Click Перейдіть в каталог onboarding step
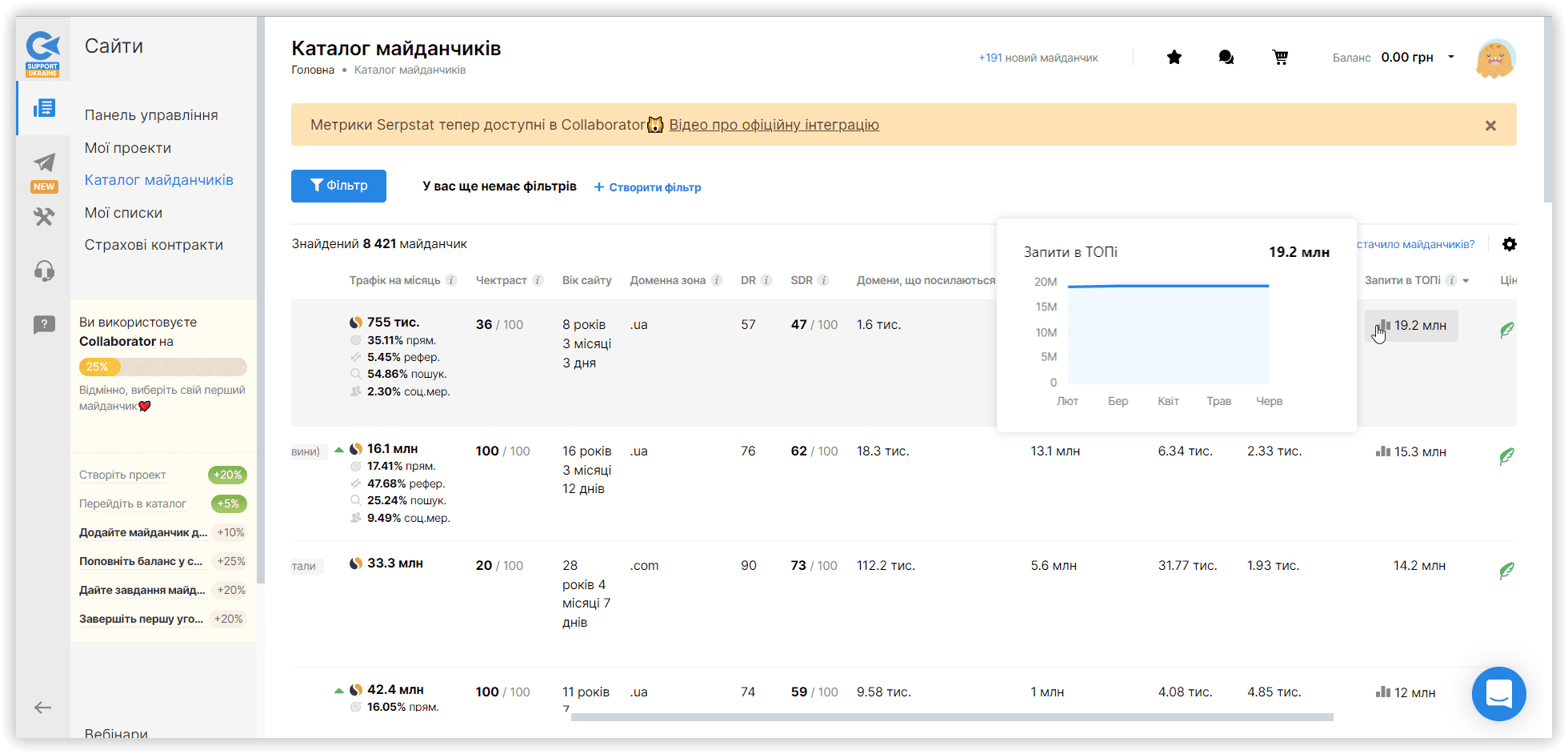This screenshot has height=754, width=1568. 133,504
